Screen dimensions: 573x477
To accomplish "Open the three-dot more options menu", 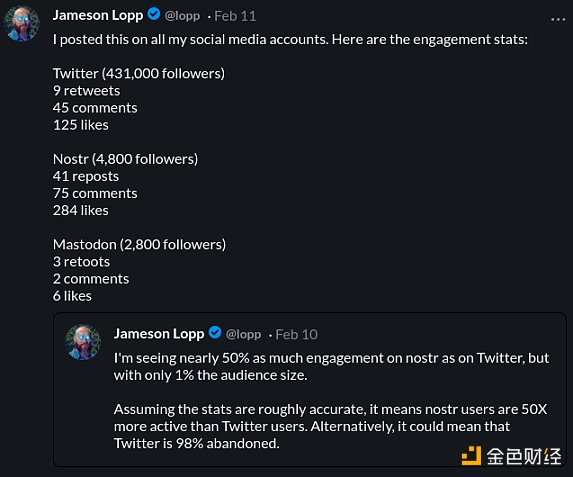I will (558, 19).
